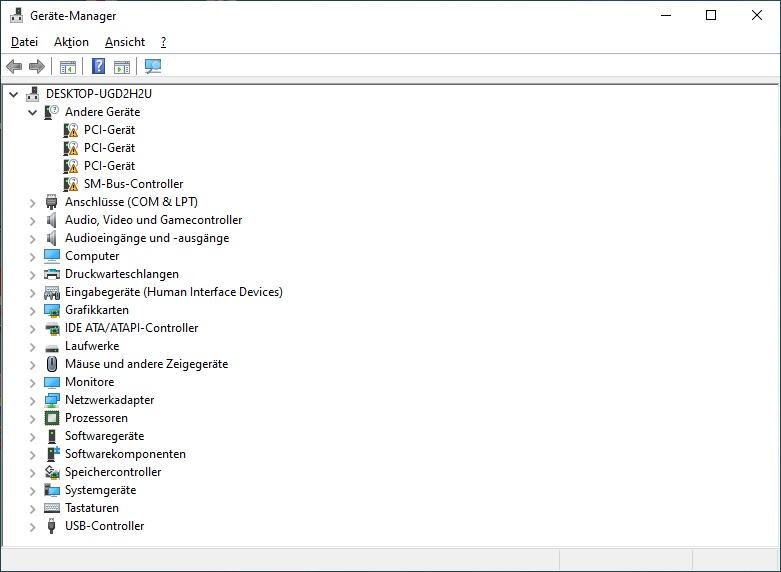781x572 pixels.
Task: Expand the Tastaturen branch
Action: point(32,509)
